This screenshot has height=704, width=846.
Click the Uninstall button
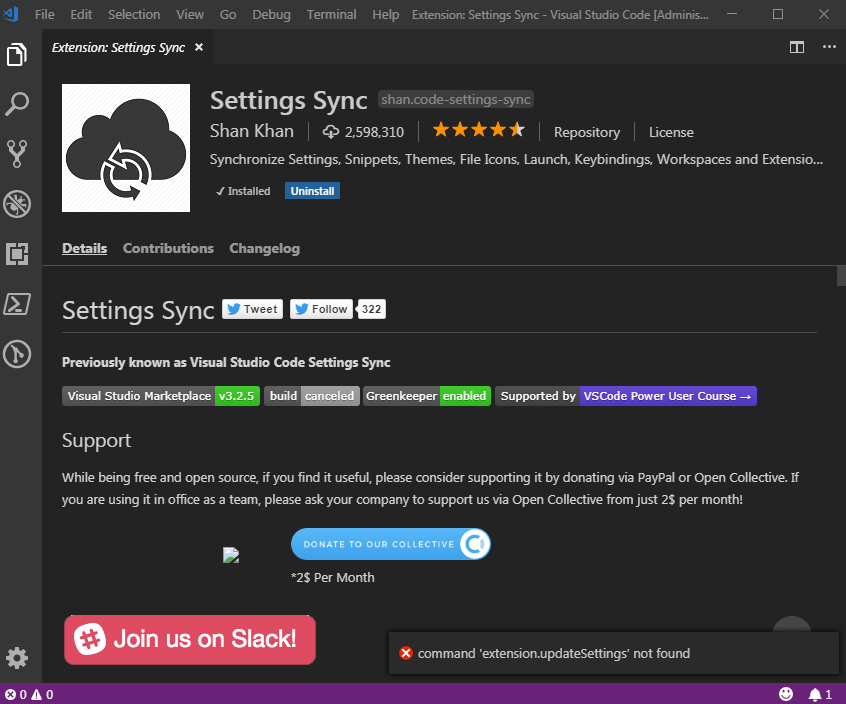coord(312,191)
